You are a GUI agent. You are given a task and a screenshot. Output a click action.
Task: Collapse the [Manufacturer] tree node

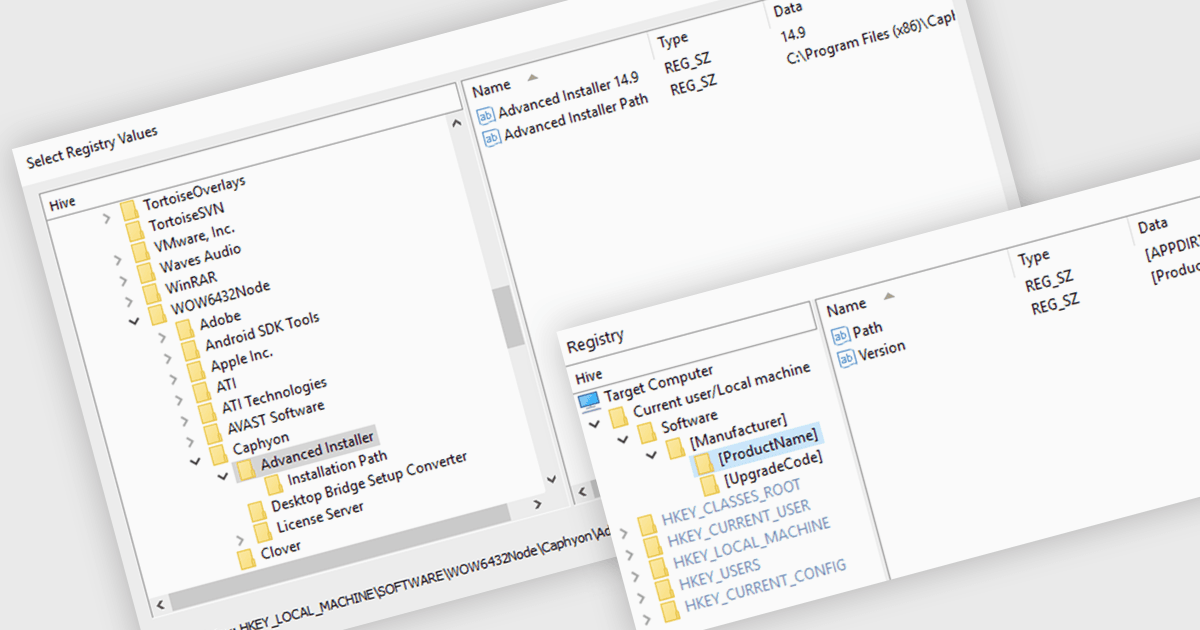point(650,454)
